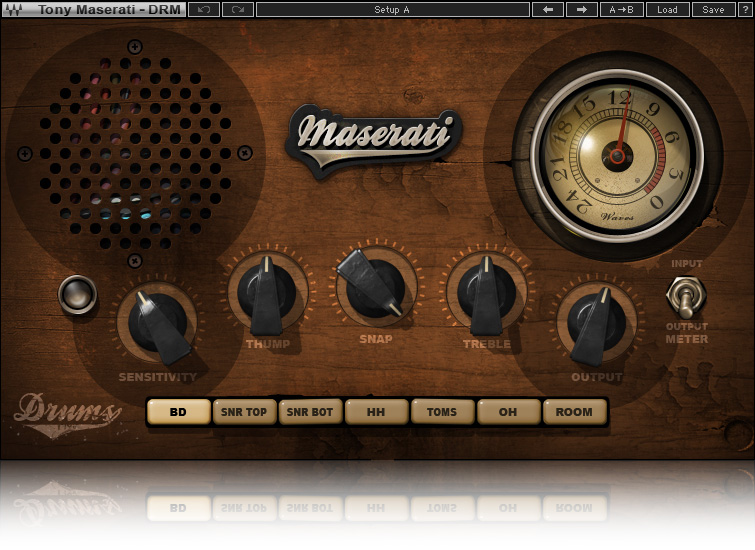Open the Load preset menu
Image resolution: width=755 pixels, height=550 pixels.
tap(667, 9)
